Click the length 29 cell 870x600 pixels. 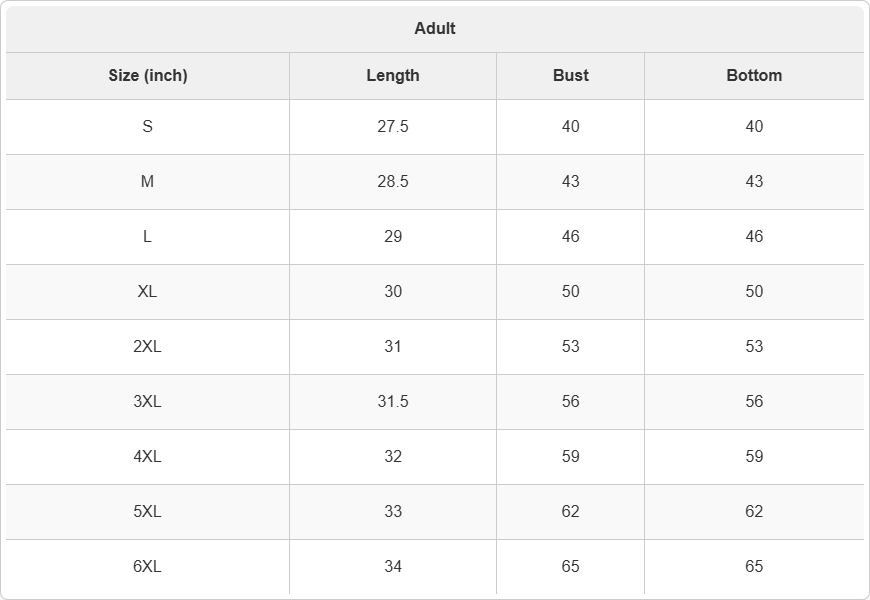coord(393,236)
